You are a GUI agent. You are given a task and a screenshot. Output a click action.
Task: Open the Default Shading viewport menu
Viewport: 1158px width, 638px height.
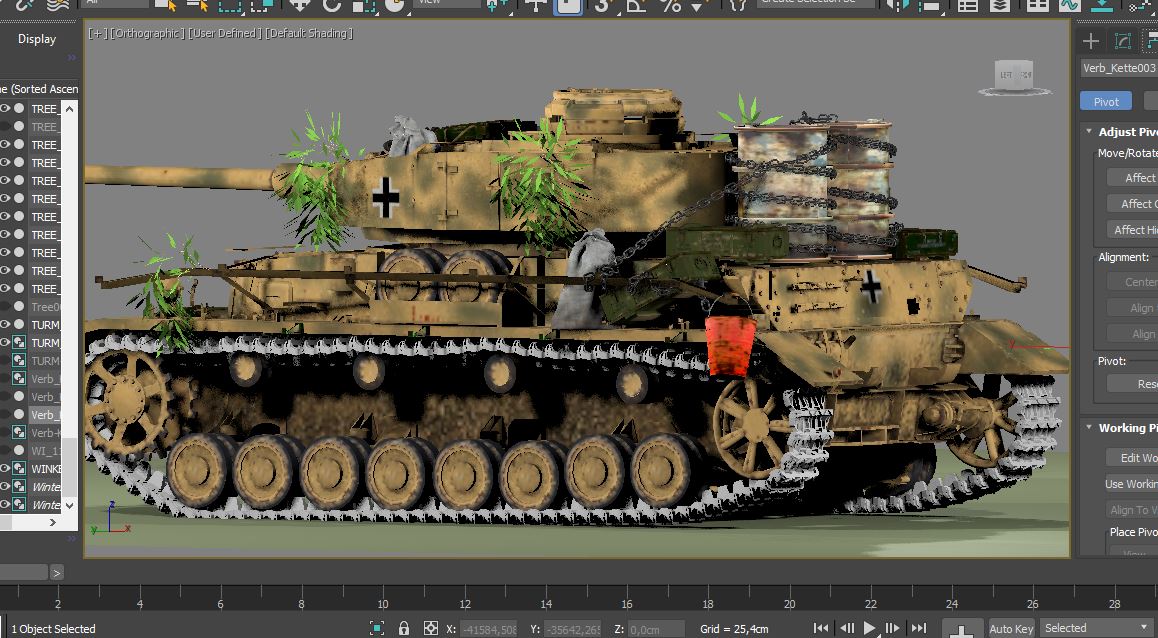click(308, 34)
